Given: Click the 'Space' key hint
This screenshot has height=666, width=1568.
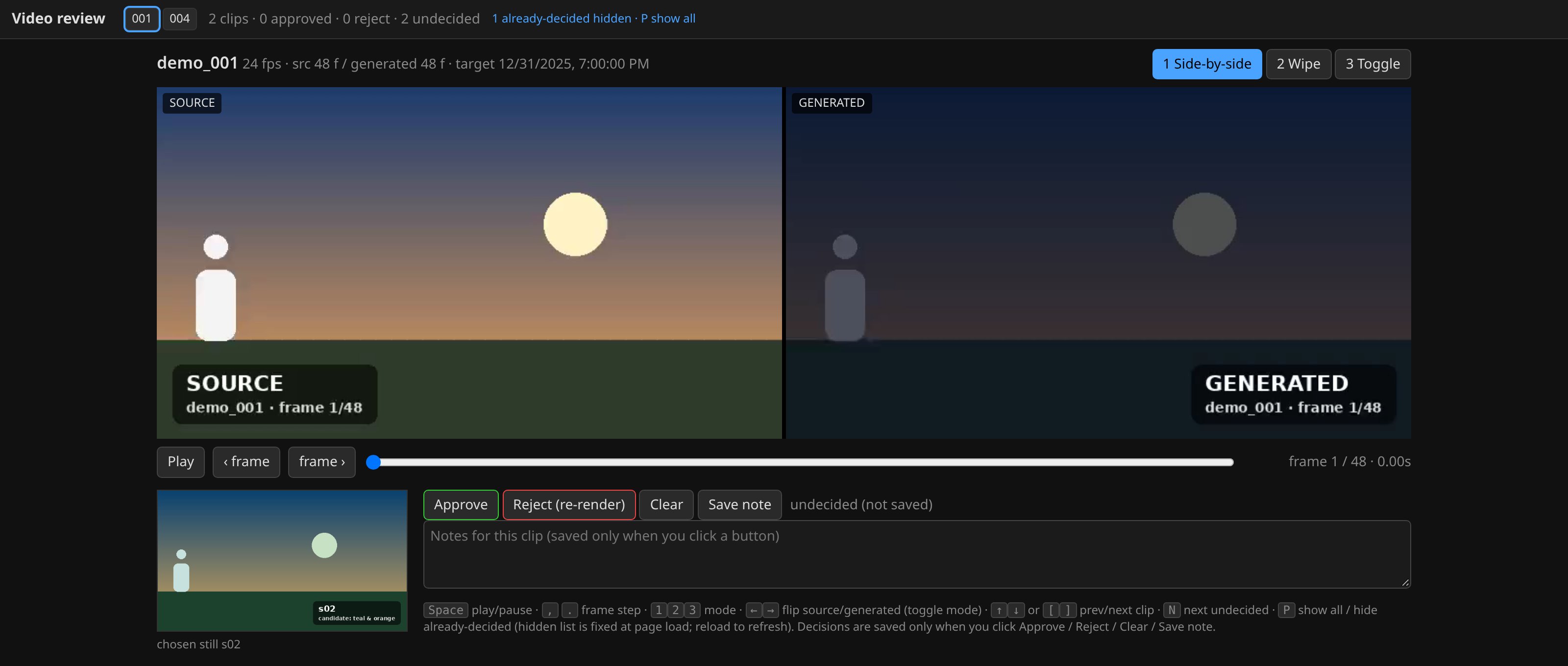Looking at the screenshot, I should coord(445,610).
